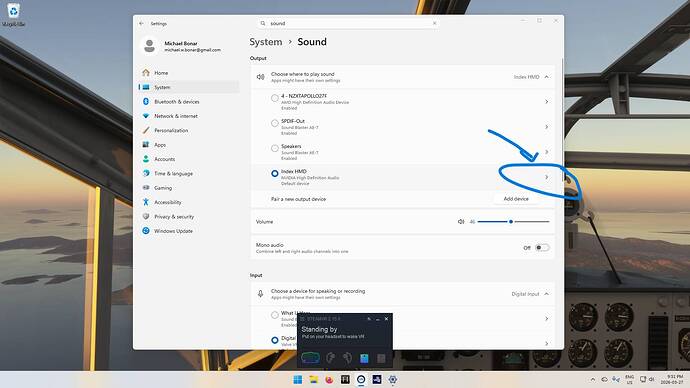Open the OneDrive cloud tray icon
The height and width of the screenshot is (388, 690).
605,380
